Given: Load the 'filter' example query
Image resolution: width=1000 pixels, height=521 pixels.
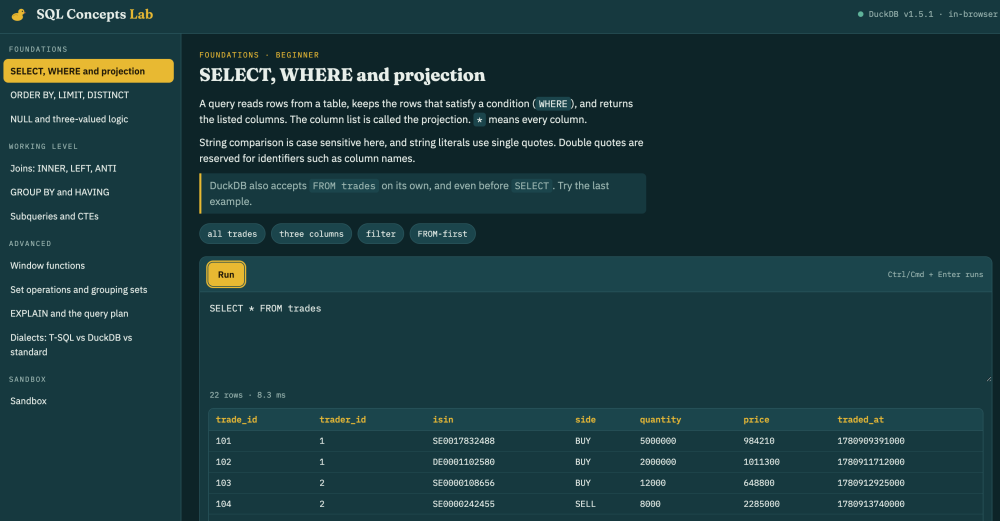Looking at the screenshot, I should coord(381,234).
